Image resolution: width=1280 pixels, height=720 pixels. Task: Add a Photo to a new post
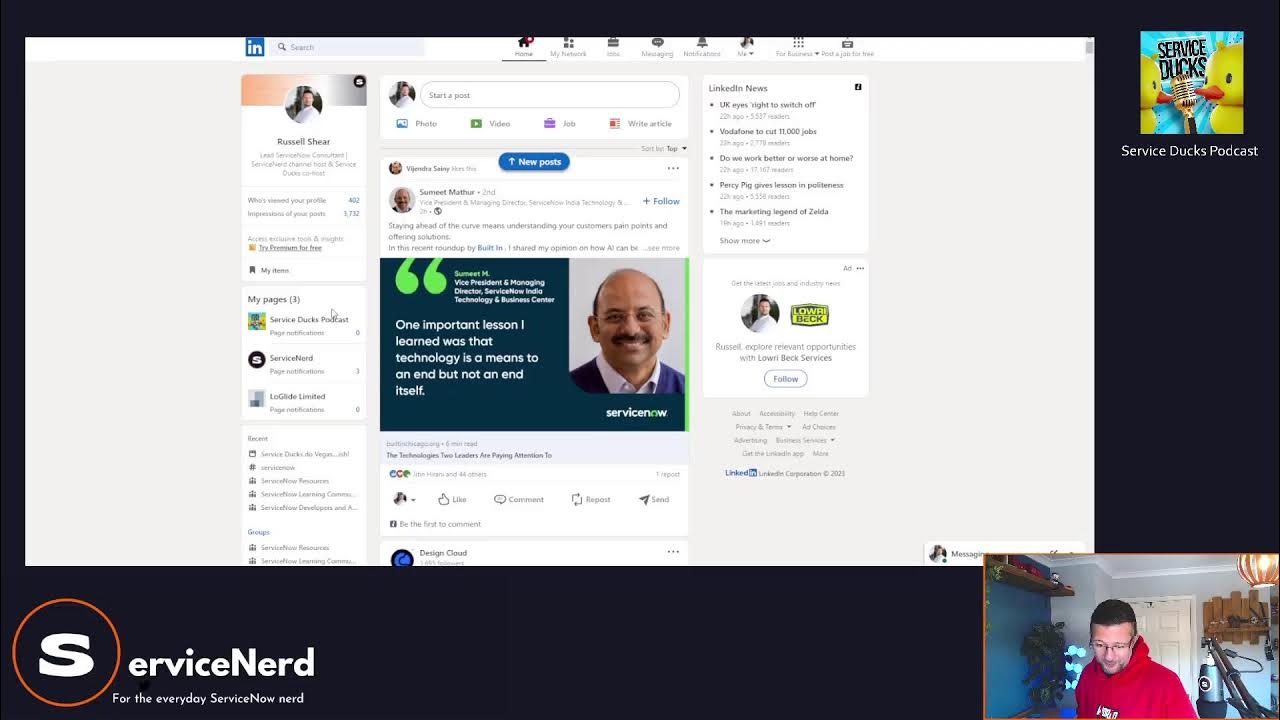point(416,124)
